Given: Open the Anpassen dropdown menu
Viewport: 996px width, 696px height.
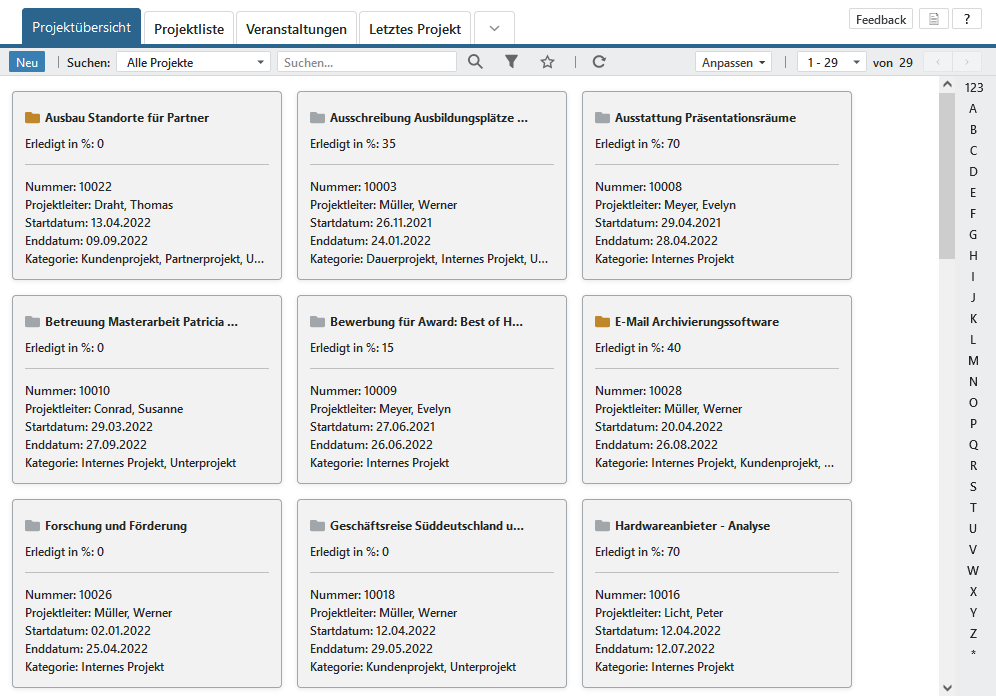Looking at the screenshot, I should (x=735, y=62).
